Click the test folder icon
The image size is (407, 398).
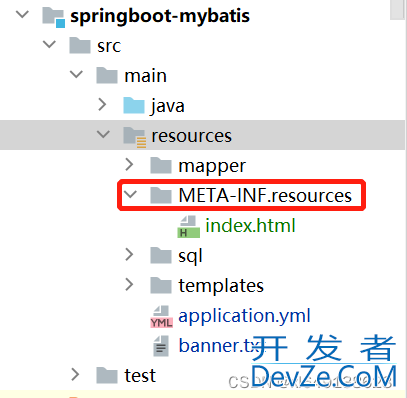pos(107,375)
